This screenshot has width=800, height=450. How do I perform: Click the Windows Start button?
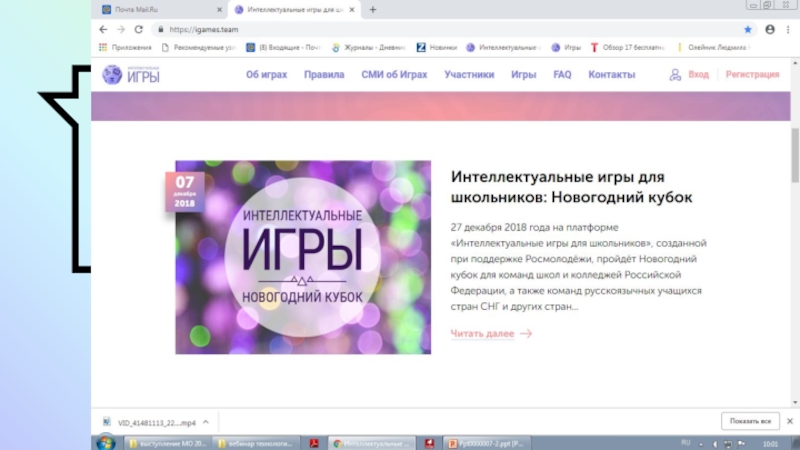pos(105,442)
